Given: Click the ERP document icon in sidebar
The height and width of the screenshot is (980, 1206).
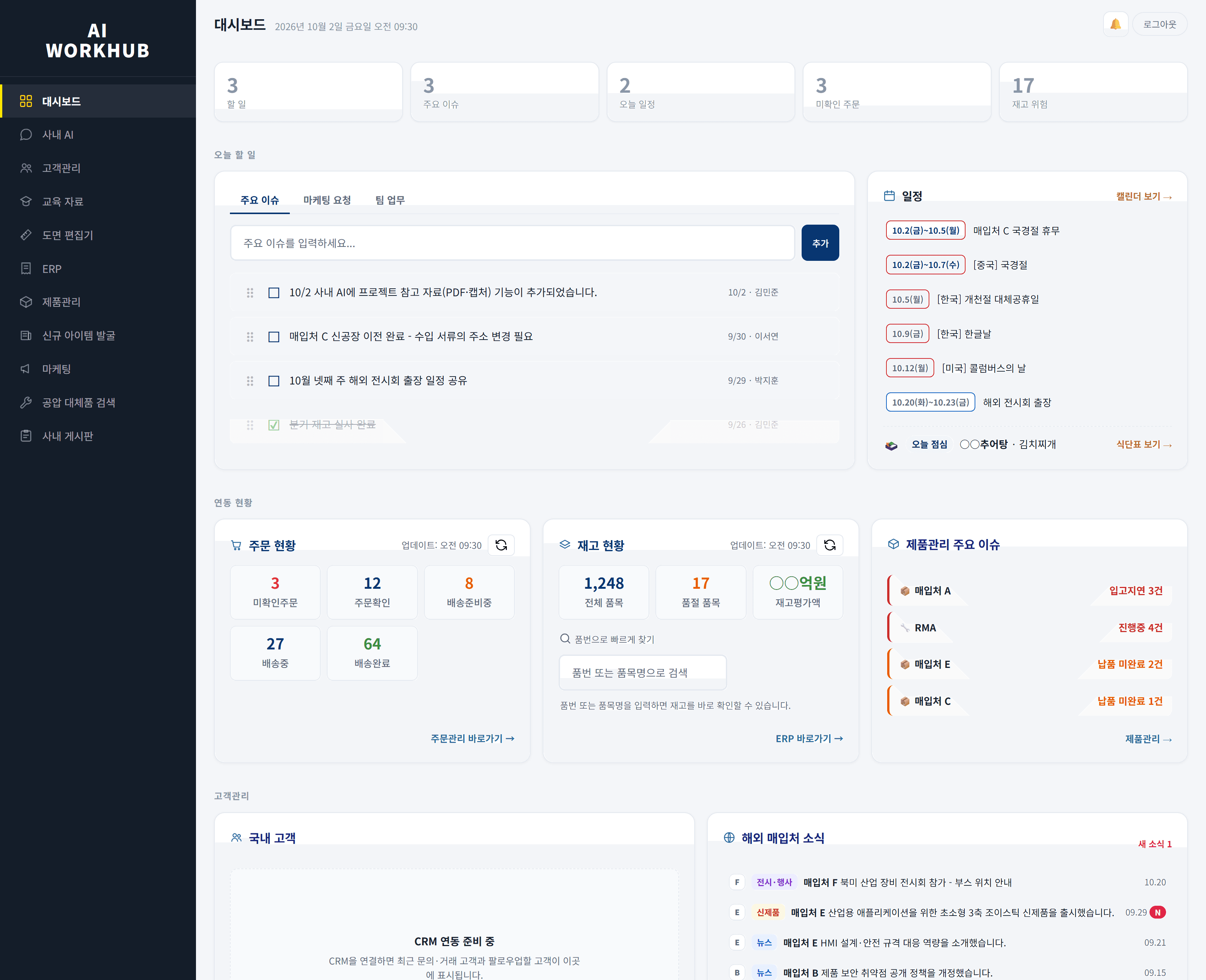Looking at the screenshot, I should 26,269.
